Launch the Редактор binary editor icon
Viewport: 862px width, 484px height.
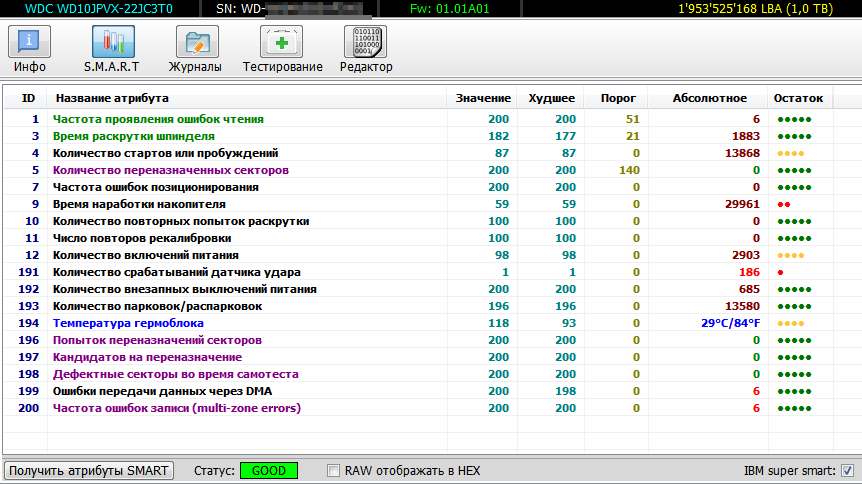[x=365, y=42]
